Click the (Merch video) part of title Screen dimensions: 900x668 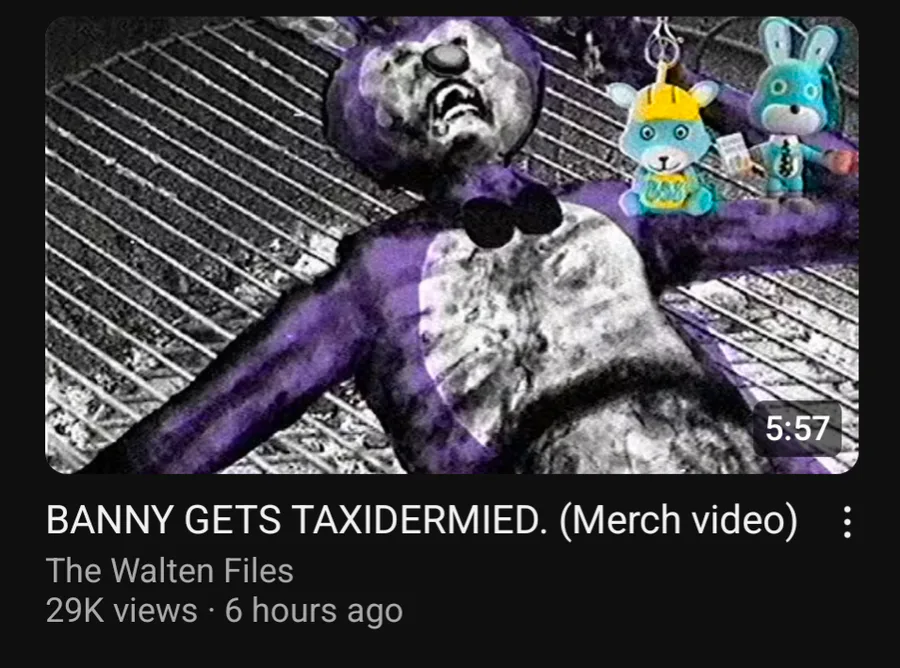tap(678, 520)
